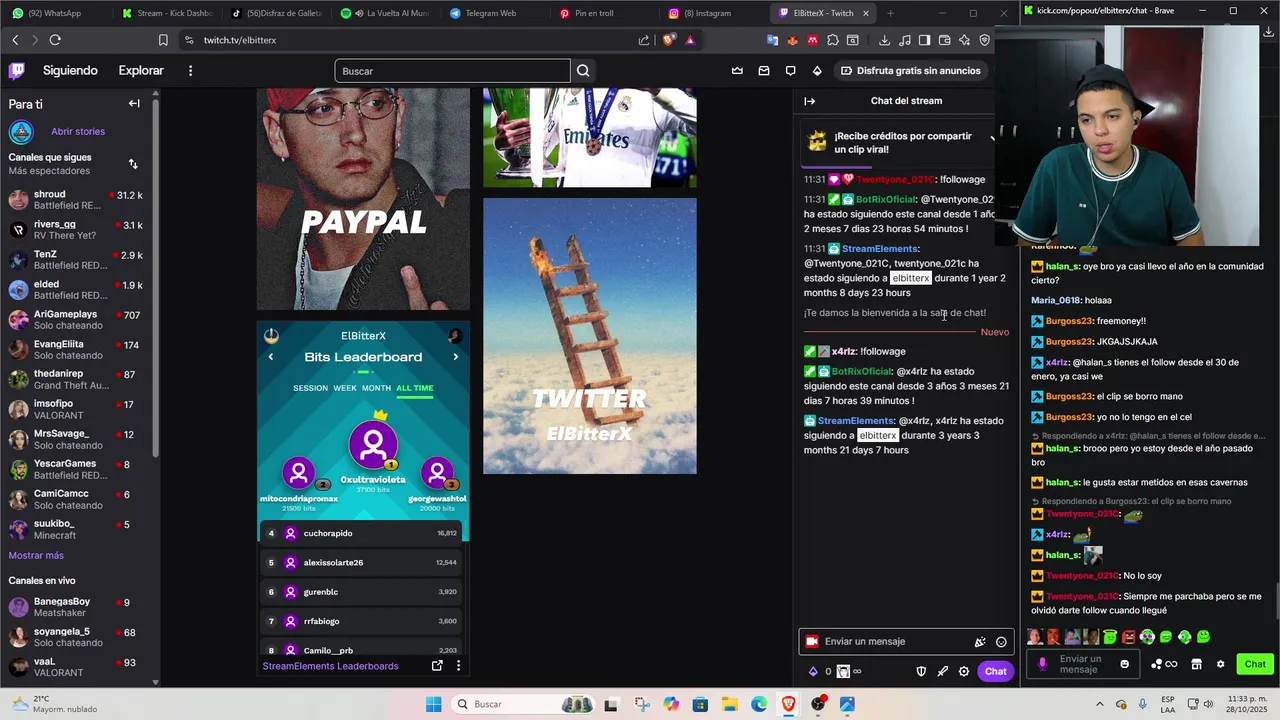Open StreamElements leaderboard in new window
Image resolution: width=1280 pixels, height=720 pixels.
tap(437, 666)
